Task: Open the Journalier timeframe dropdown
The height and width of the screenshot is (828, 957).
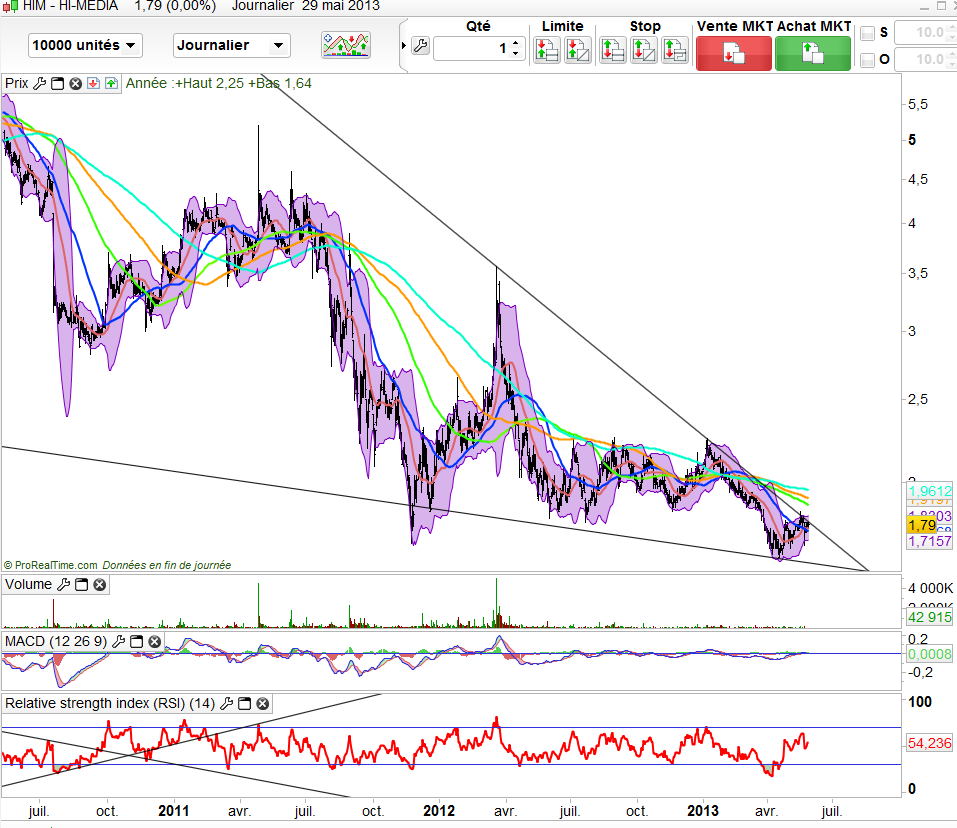Action: tap(231, 45)
